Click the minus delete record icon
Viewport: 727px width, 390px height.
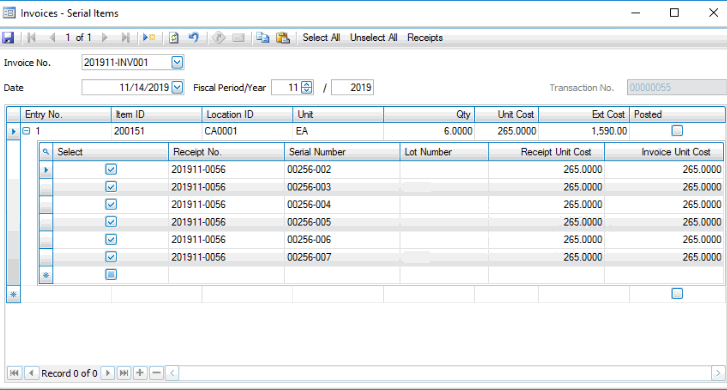coord(157,373)
